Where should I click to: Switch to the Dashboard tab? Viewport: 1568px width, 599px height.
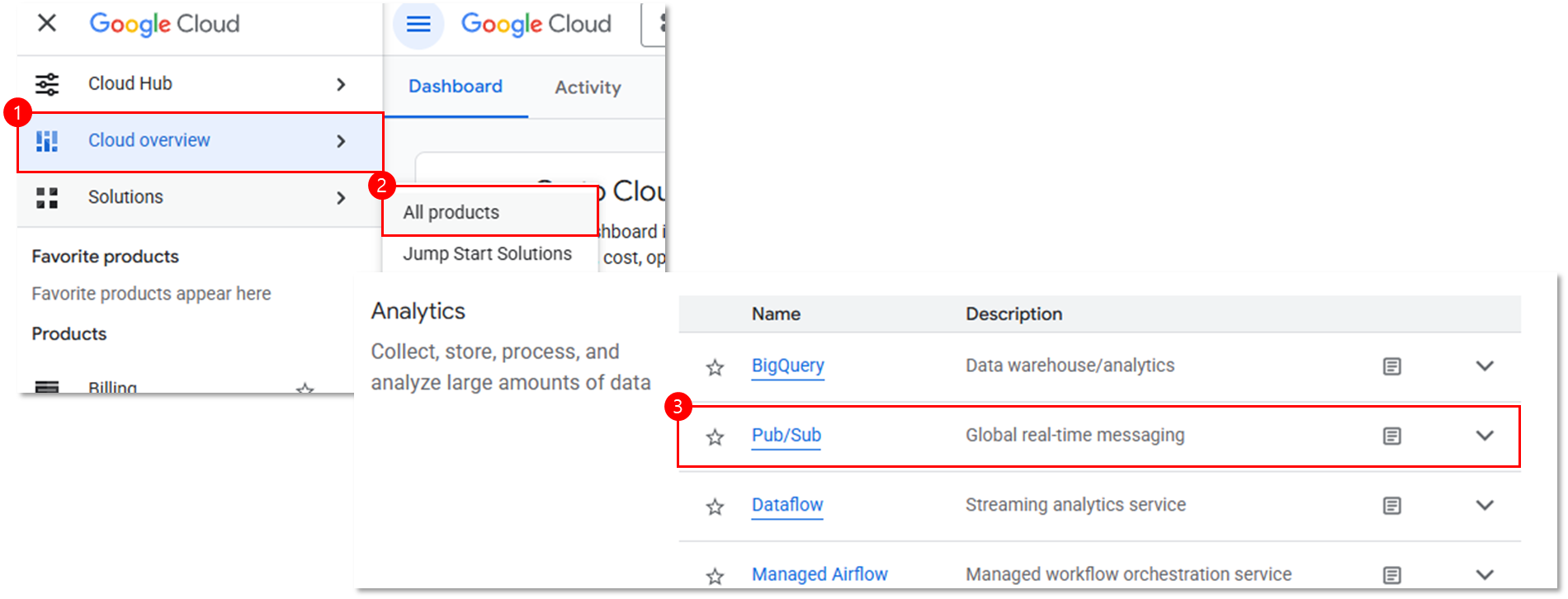[456, 87]
